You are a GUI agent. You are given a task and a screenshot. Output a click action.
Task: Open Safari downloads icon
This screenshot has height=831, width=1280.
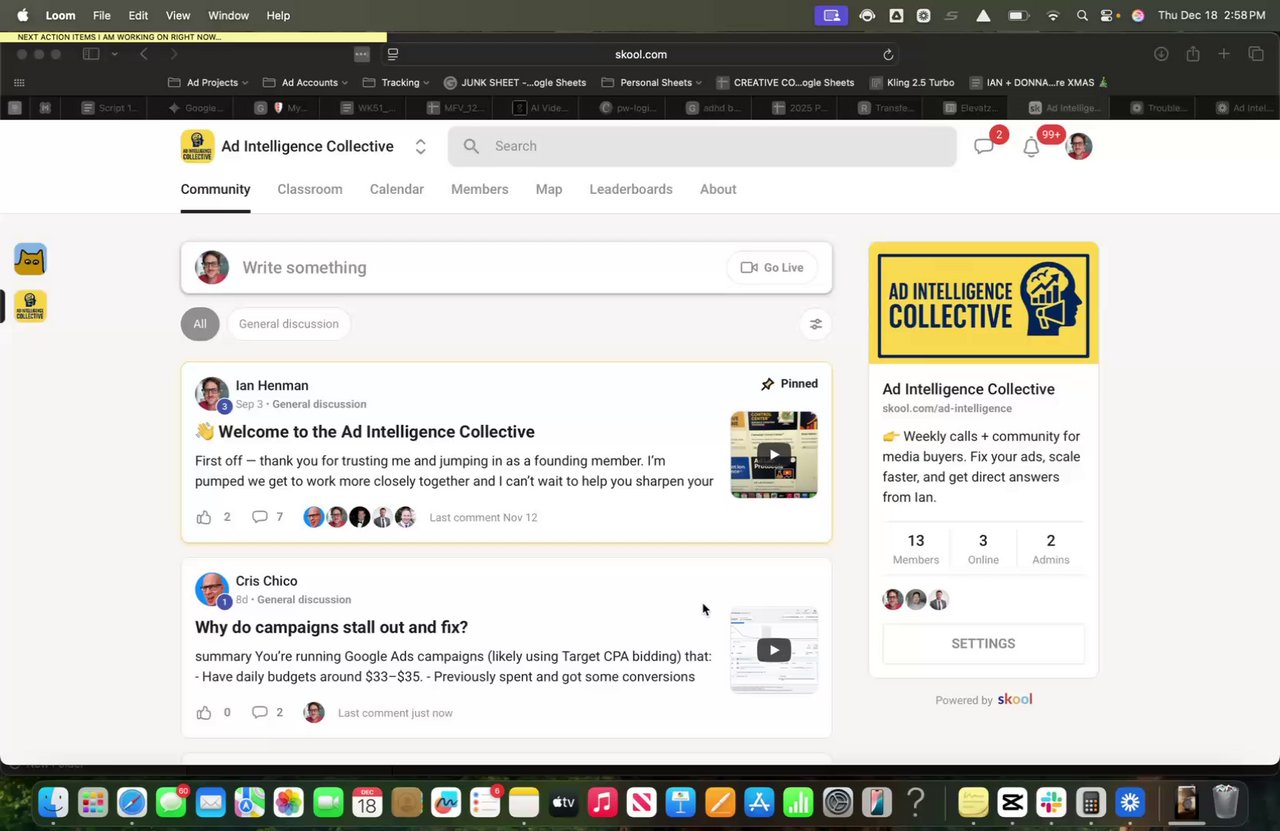point(1161,54)
